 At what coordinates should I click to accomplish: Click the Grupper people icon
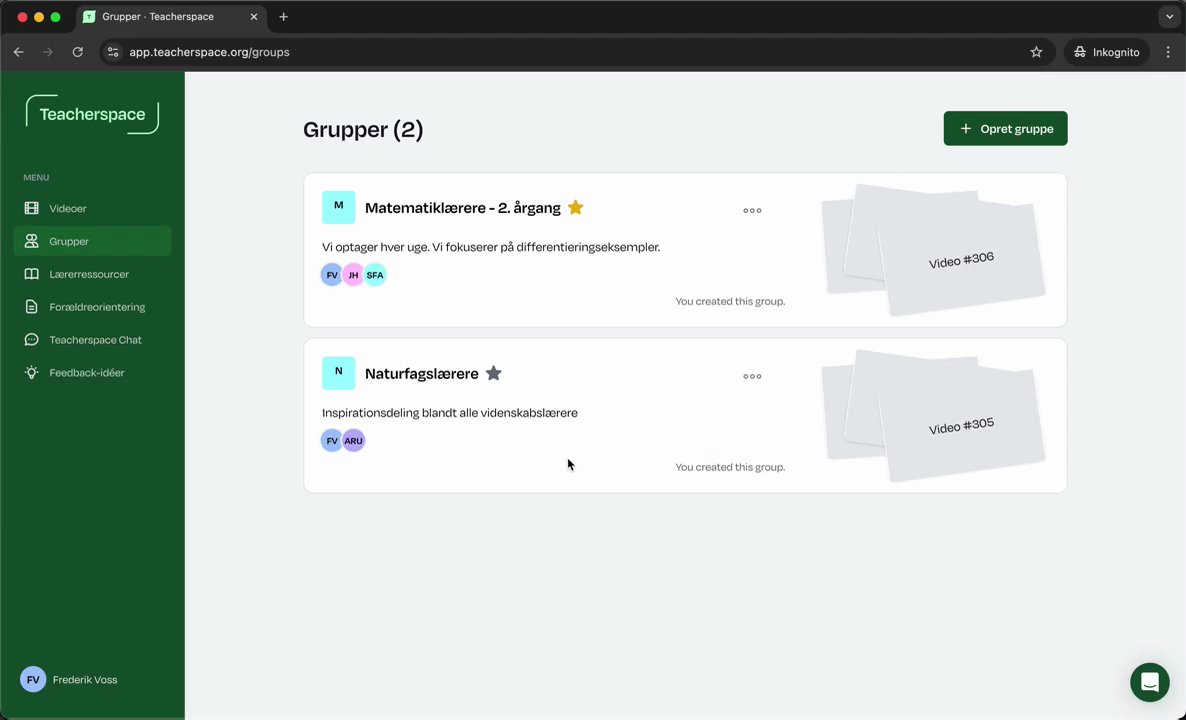[x=31, y=241]
